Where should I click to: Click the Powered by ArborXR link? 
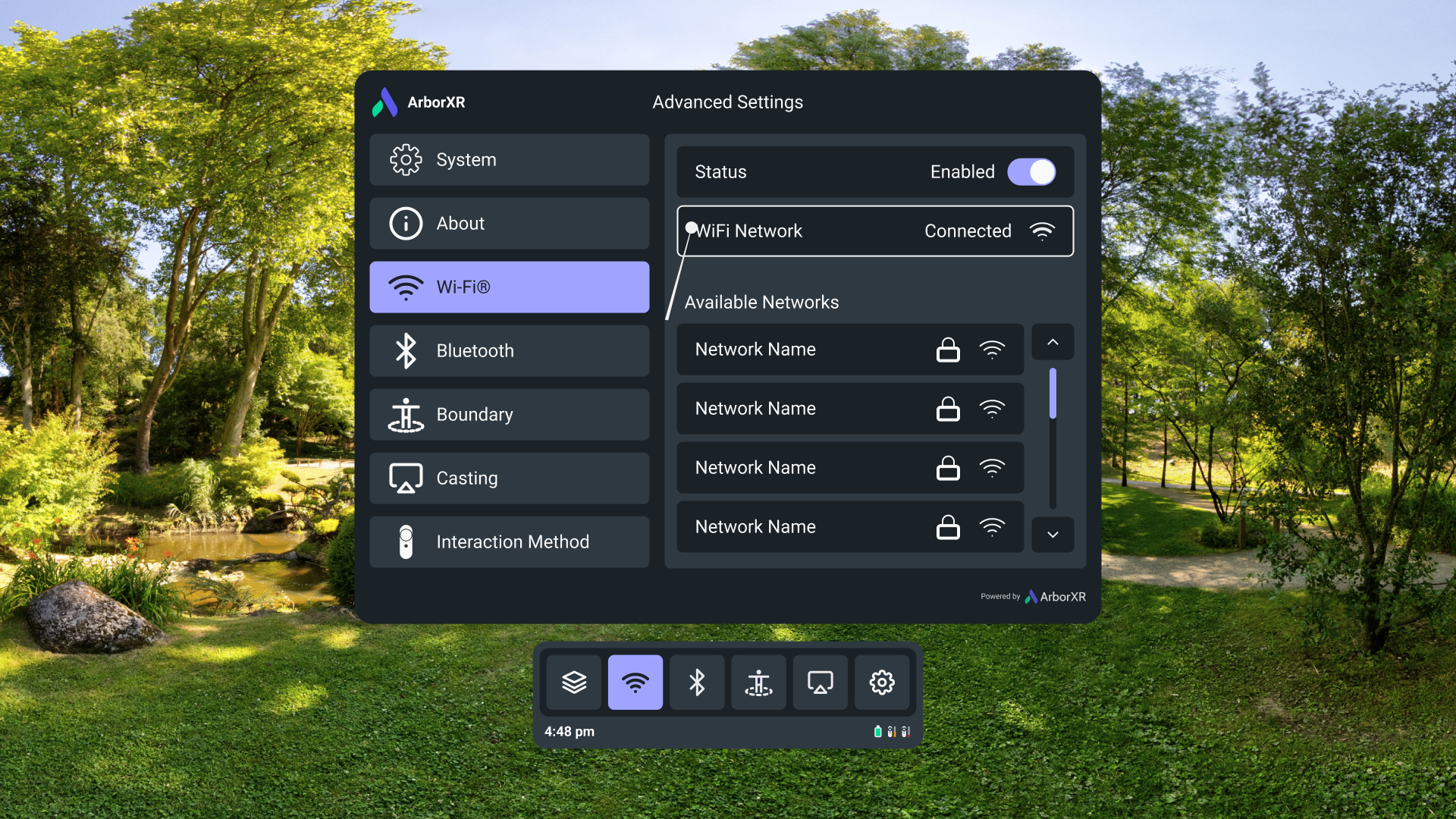[x=1033, y=597]
